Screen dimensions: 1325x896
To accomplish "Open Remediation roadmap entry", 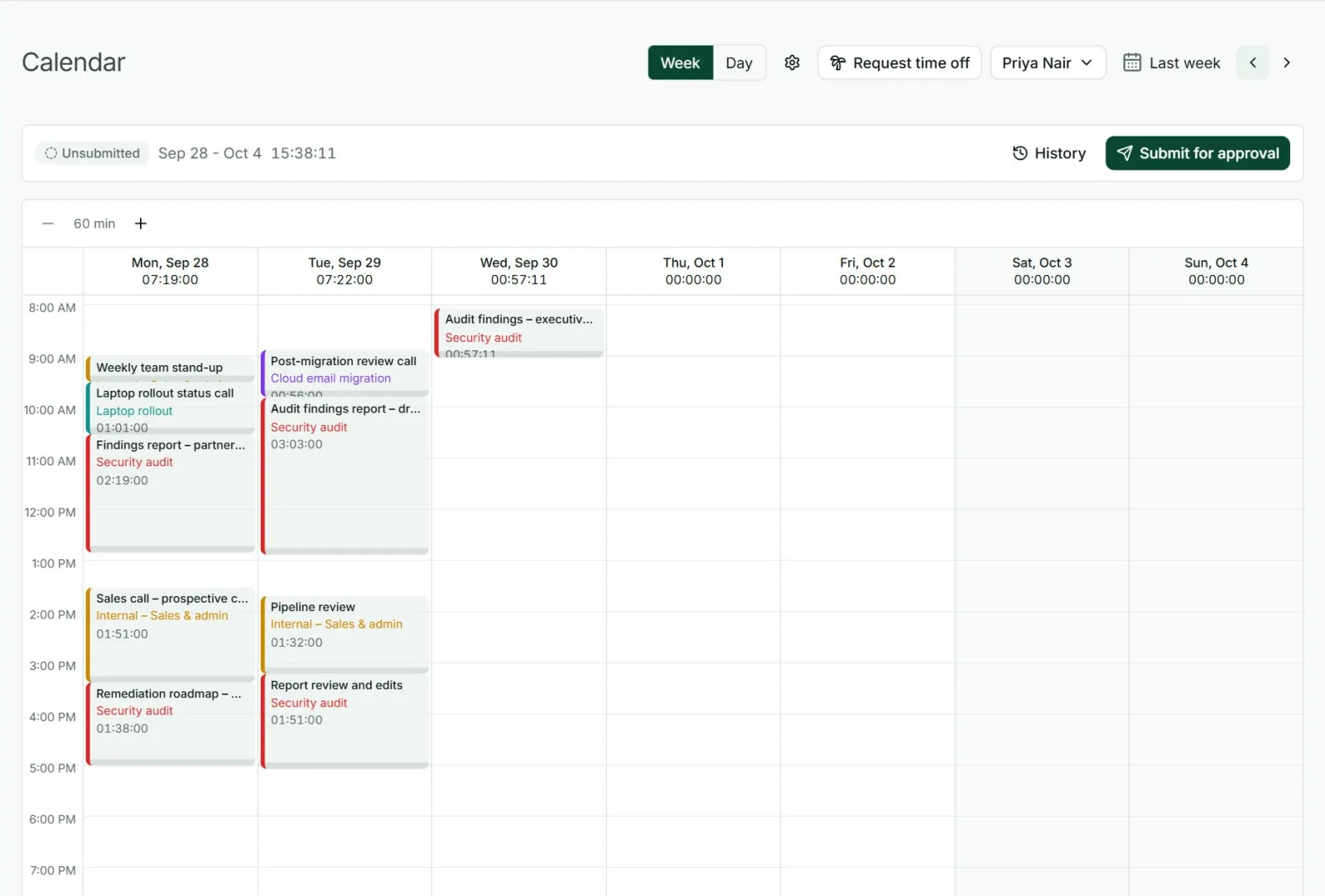I will pos(171,724).
